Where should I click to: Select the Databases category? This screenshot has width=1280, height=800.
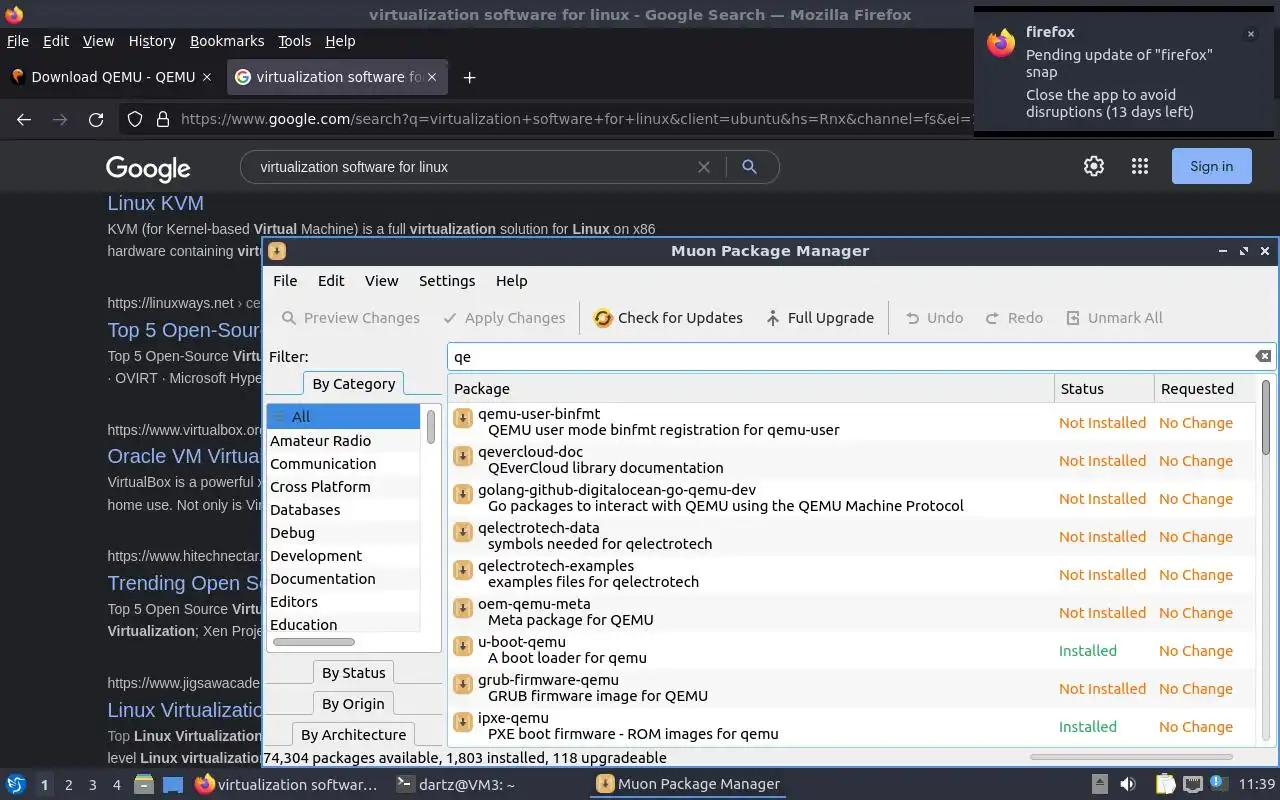point(343,510)
